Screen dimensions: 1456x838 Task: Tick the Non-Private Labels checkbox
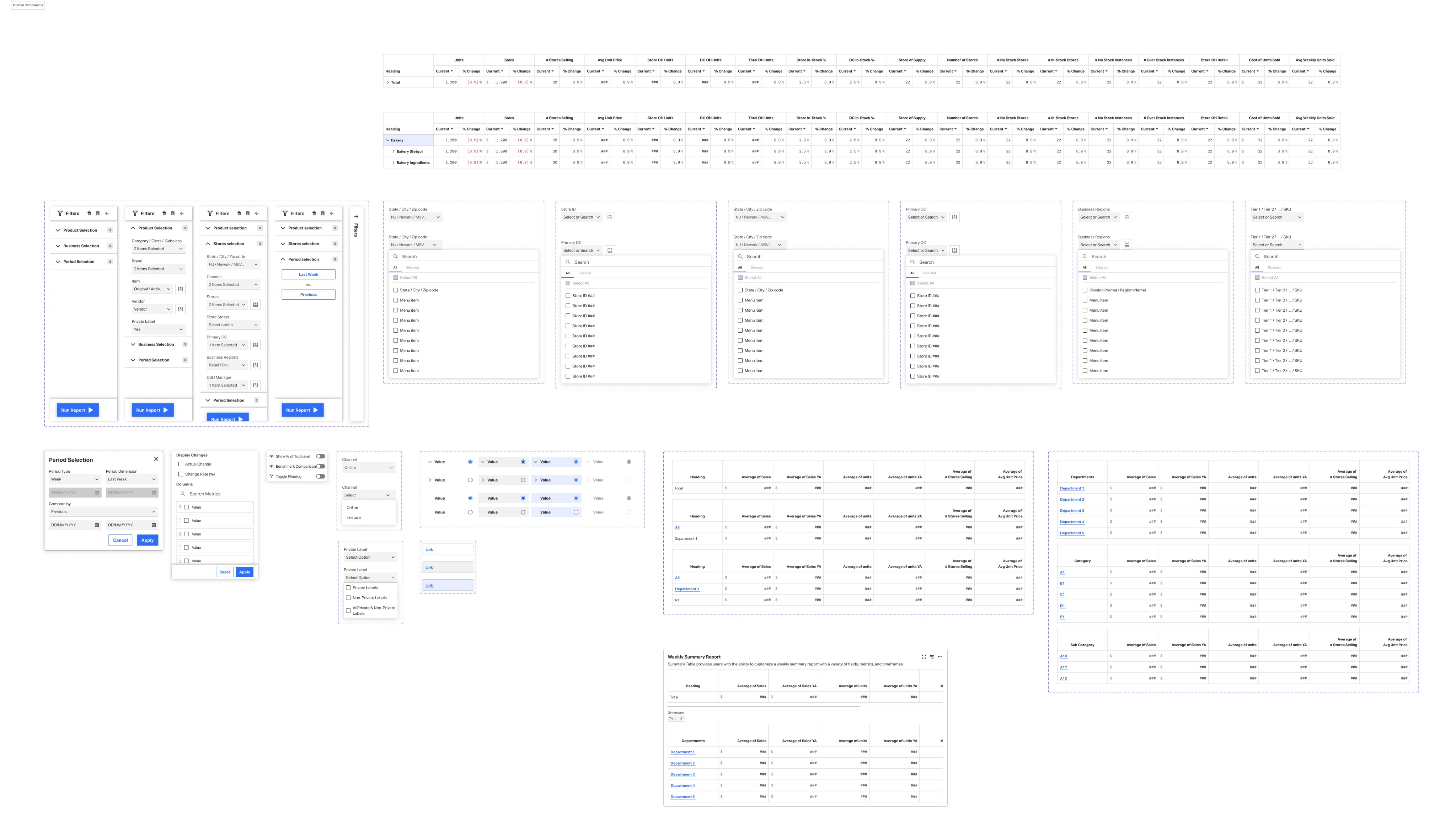pyautogui.click(x=348, y=597)
